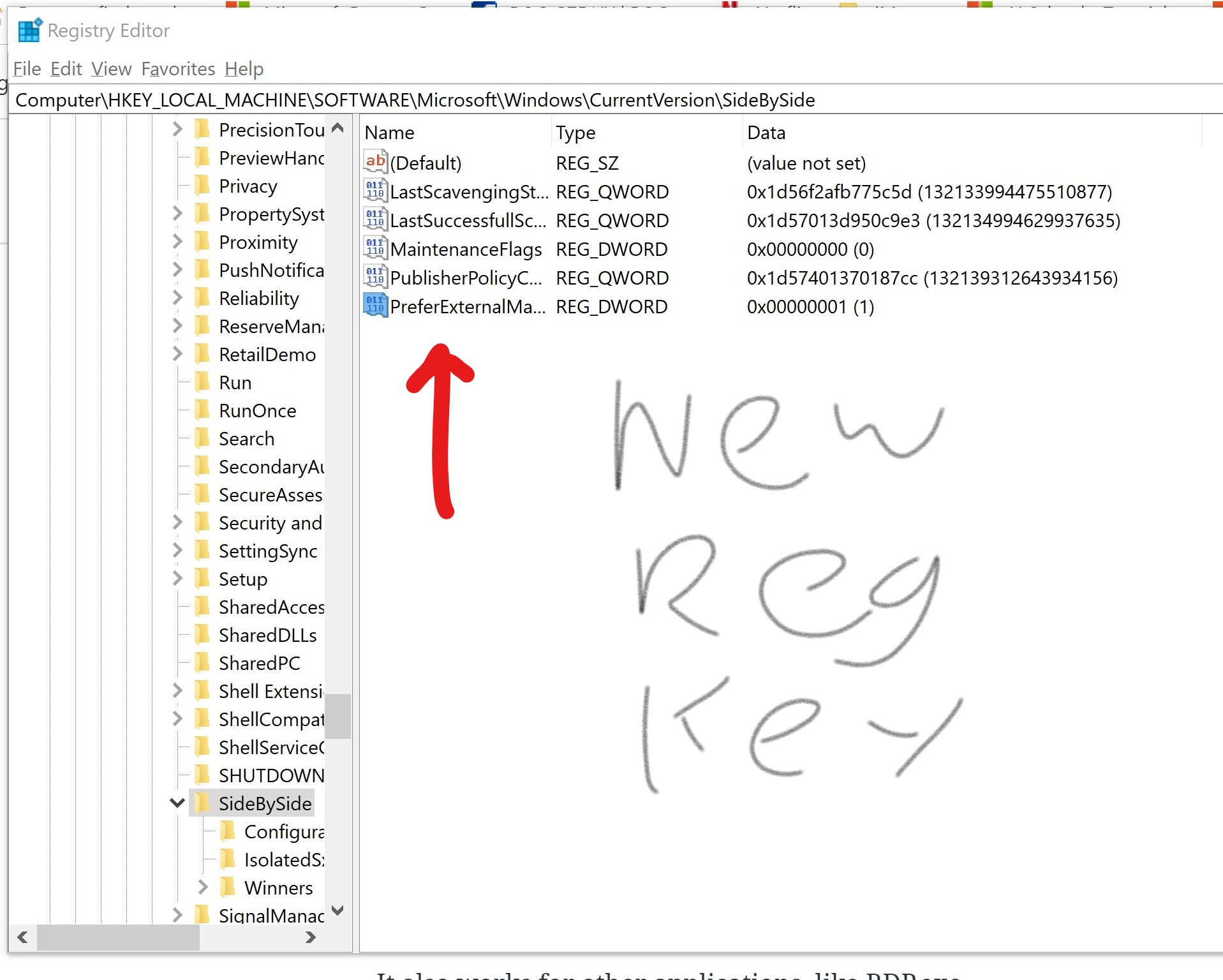The width and height of the screenshot is (1223, 980).
Task: Select the ShellCompat tree item
Action: pyautogui.click(x=271, y=720)
